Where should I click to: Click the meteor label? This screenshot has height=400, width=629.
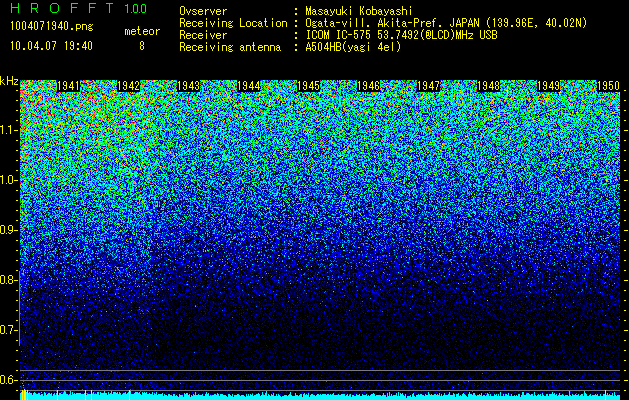[x=142, y=31]
